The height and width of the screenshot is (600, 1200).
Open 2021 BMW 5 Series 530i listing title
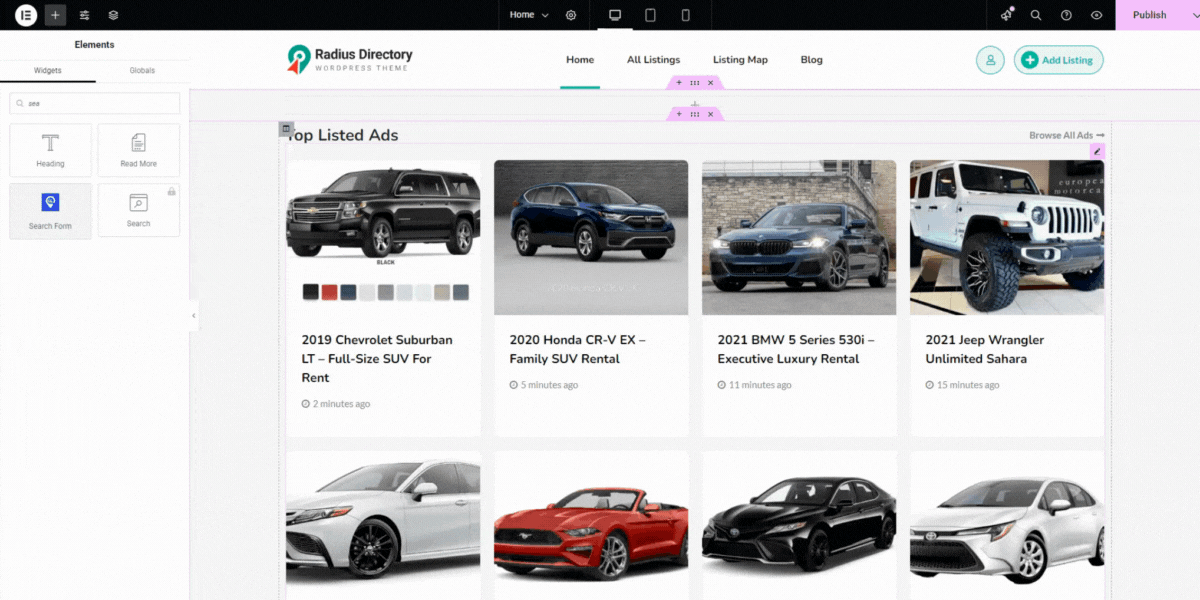(x=796, y=349)
